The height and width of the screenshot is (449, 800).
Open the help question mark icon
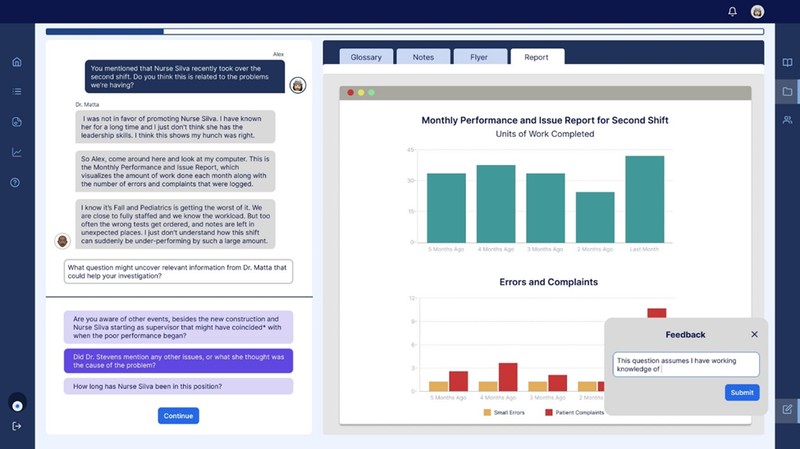click(15, 183)
